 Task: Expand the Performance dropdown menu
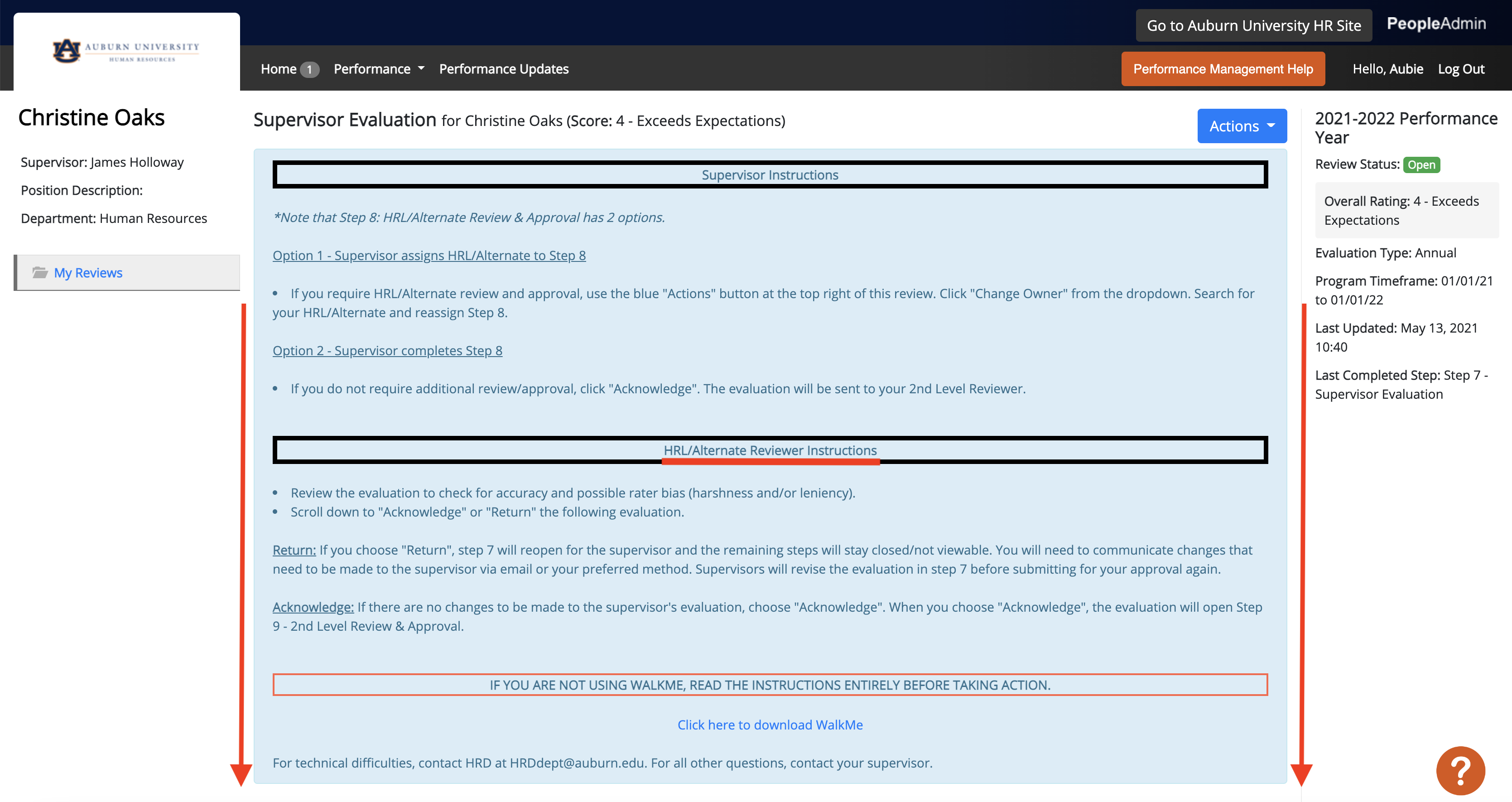(x=379, y=69)
